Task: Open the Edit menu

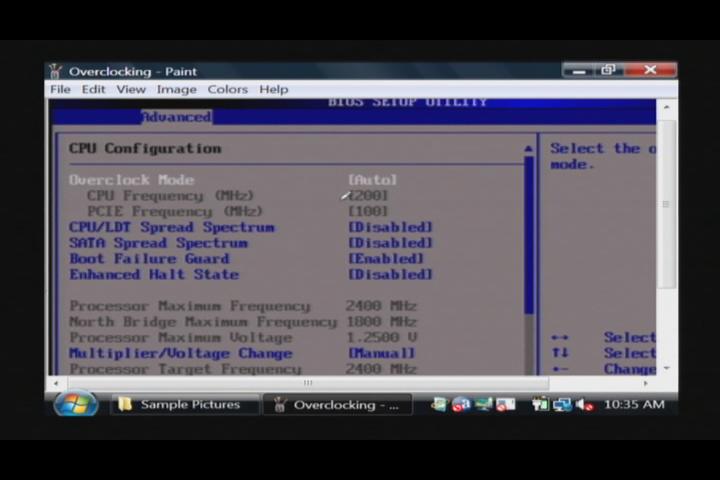Action: [x=93, y=89]
